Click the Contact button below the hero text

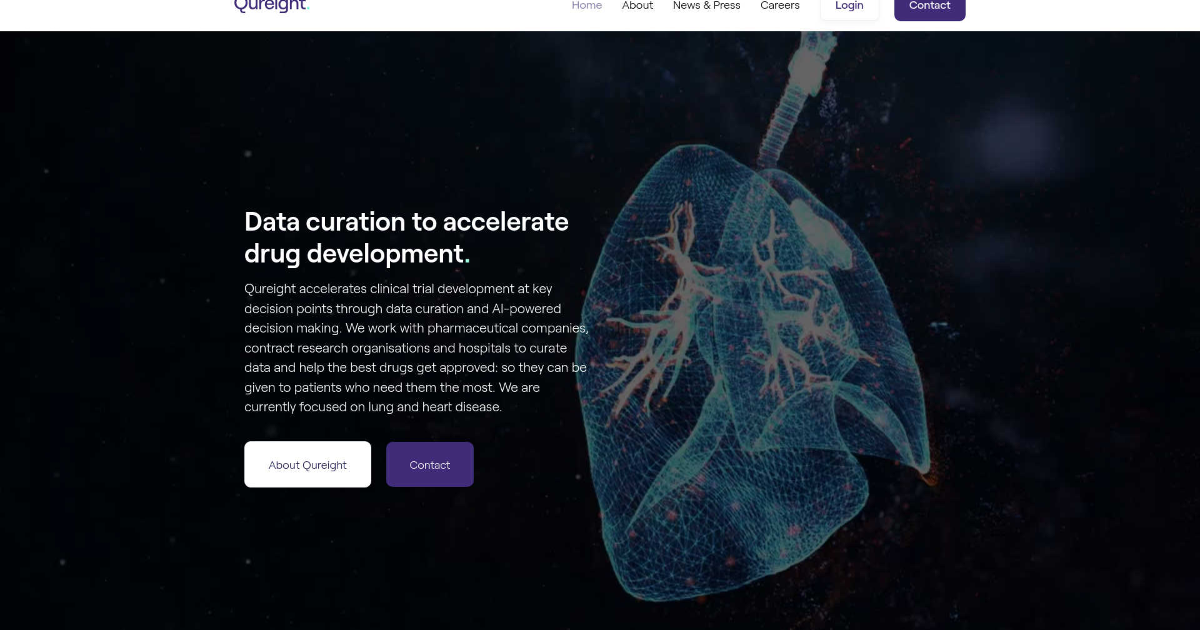(429, 464)
